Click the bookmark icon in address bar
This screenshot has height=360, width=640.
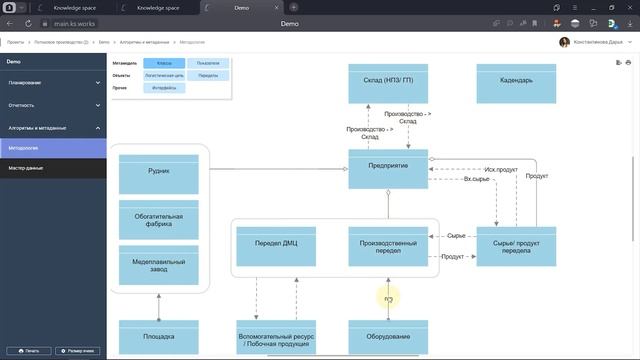(535, 24)
